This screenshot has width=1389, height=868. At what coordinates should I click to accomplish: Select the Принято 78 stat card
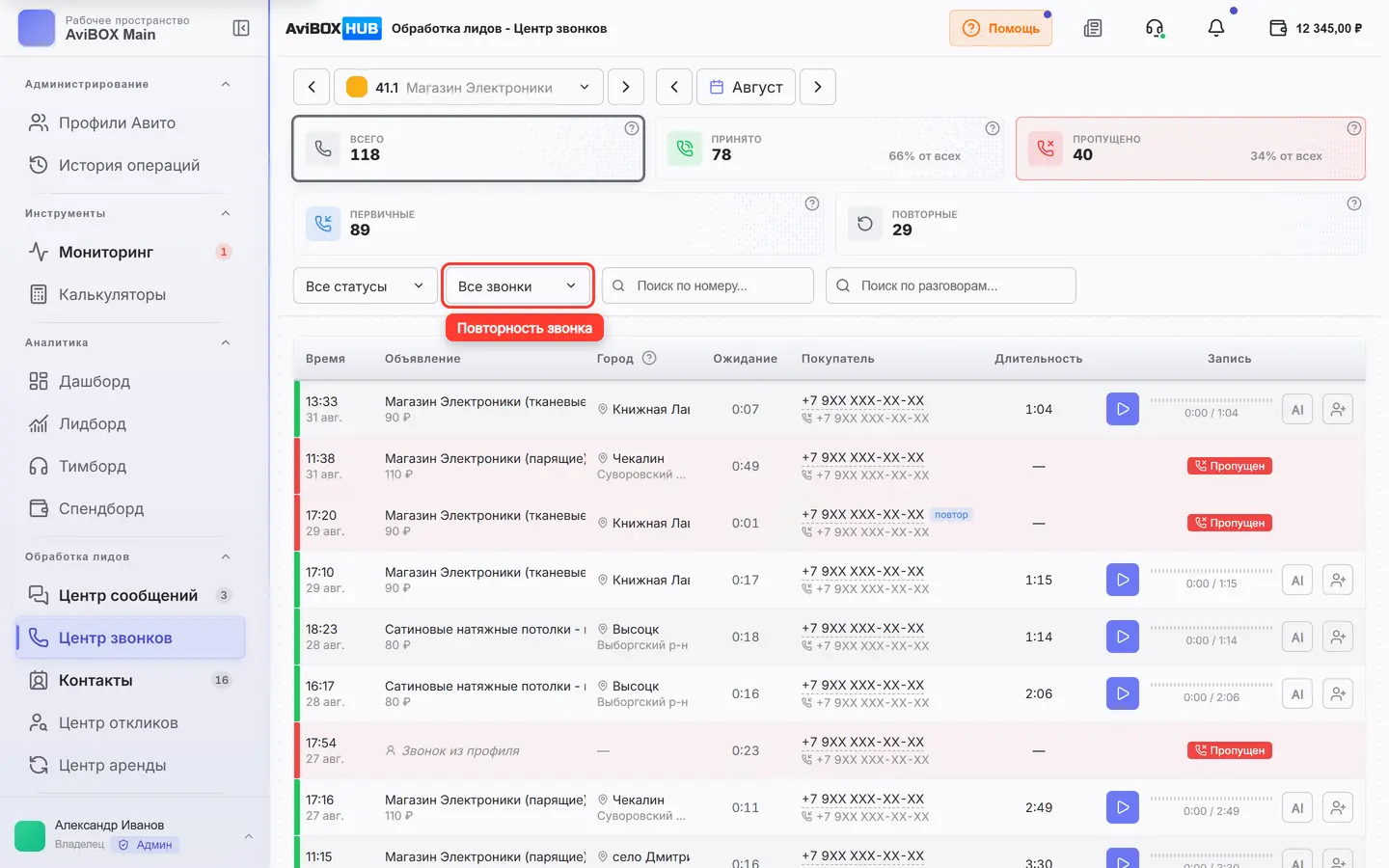(x=830, y=149)
